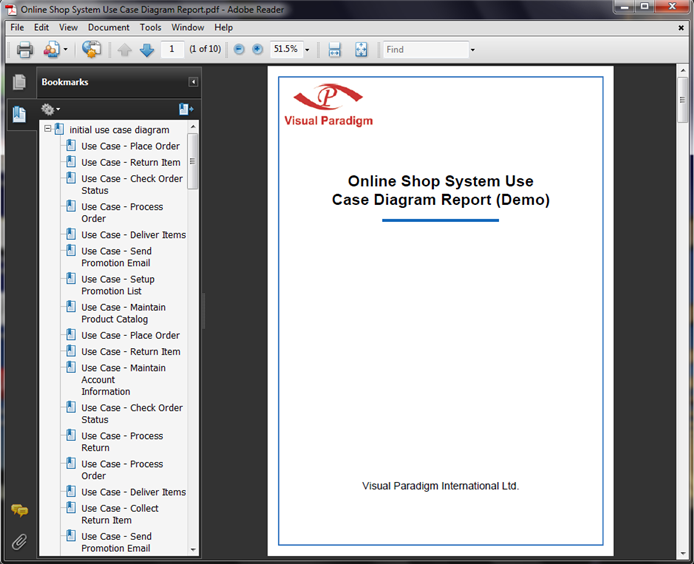Open the View menu

(x=68, y=27)
